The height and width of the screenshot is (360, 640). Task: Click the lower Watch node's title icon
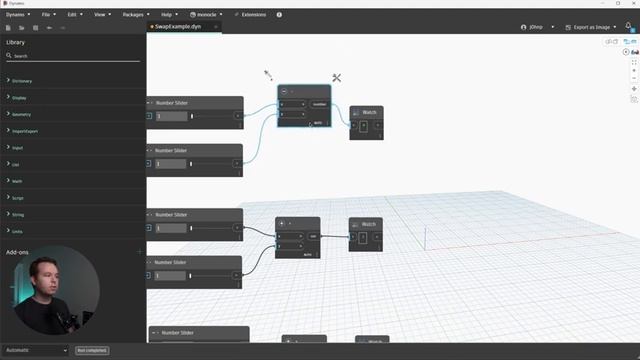[x=355, y=224]
